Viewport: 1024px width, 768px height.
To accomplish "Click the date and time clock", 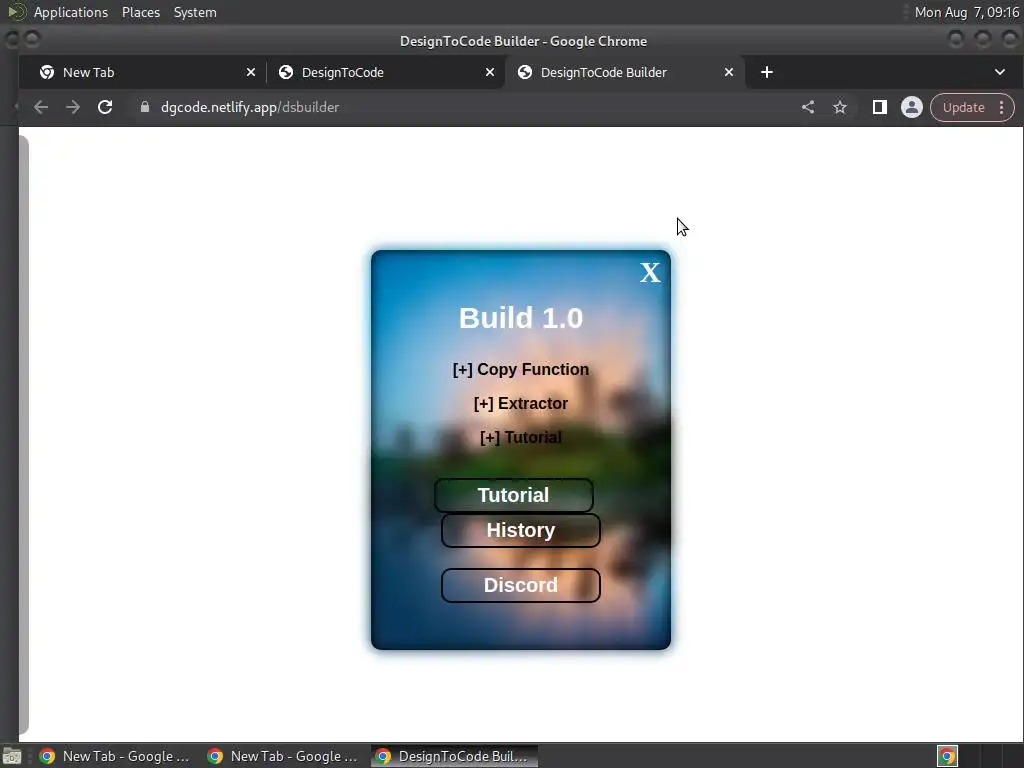I will 967,12.
